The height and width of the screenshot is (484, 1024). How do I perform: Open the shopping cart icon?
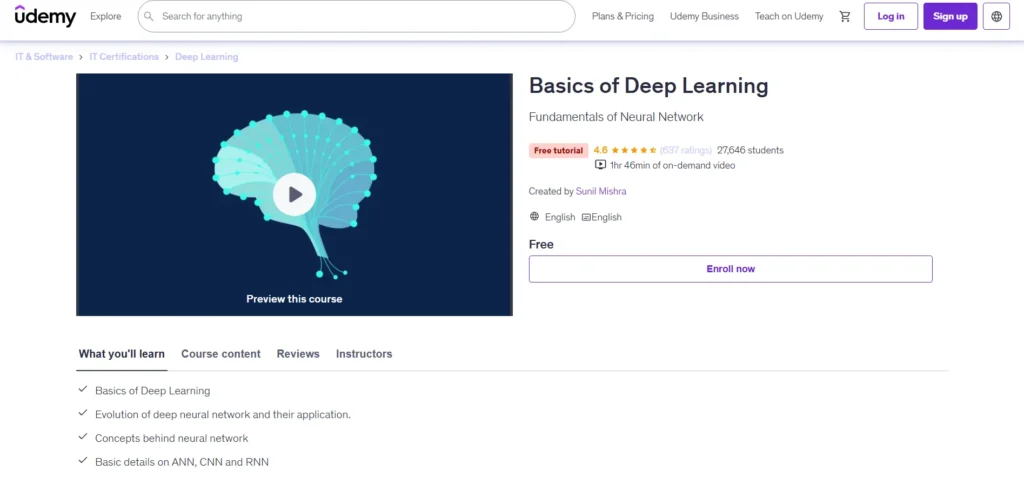[x=845, y=16]
